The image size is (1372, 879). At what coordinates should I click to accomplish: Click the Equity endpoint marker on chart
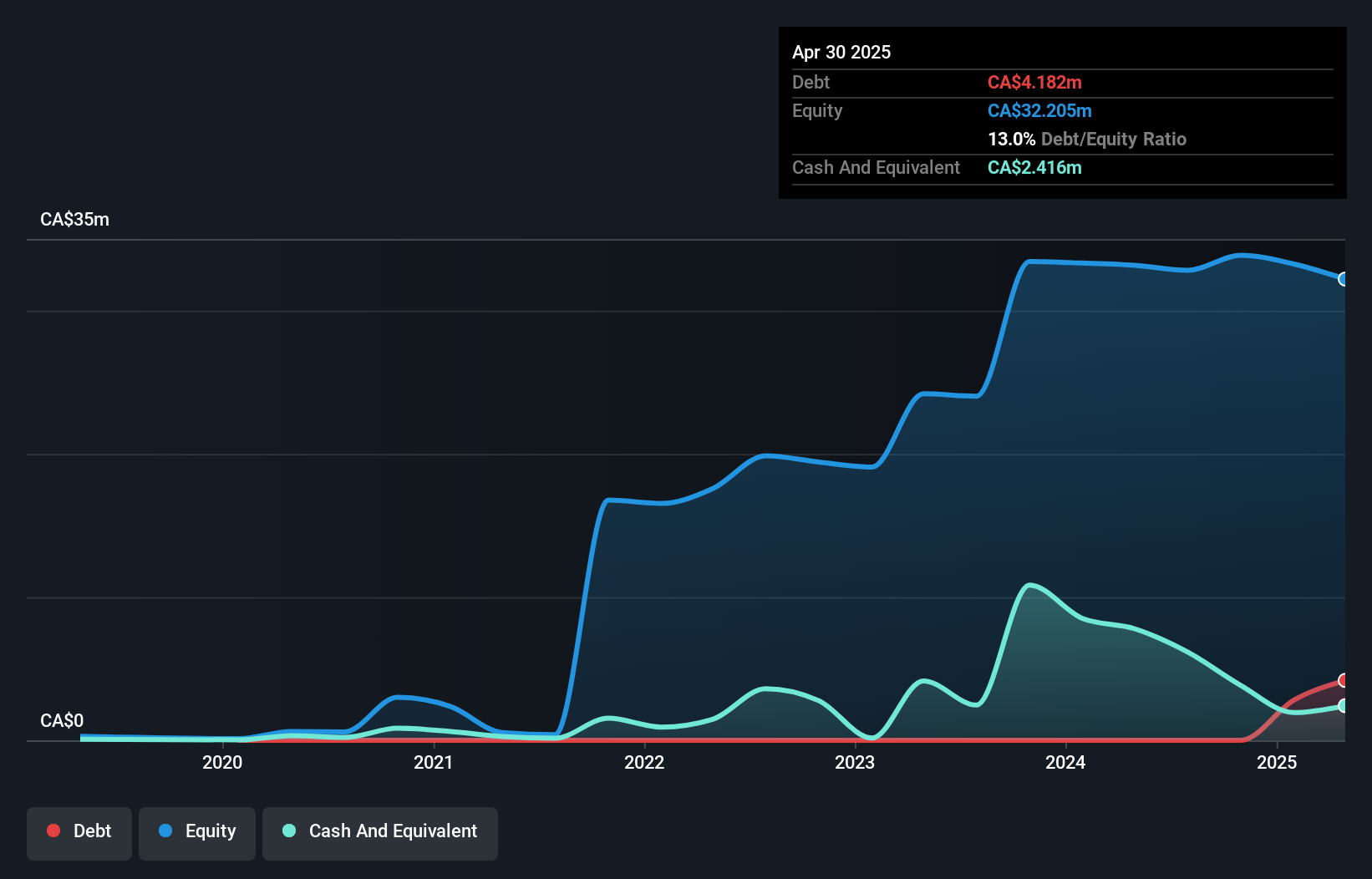[x=1344, y=279]
